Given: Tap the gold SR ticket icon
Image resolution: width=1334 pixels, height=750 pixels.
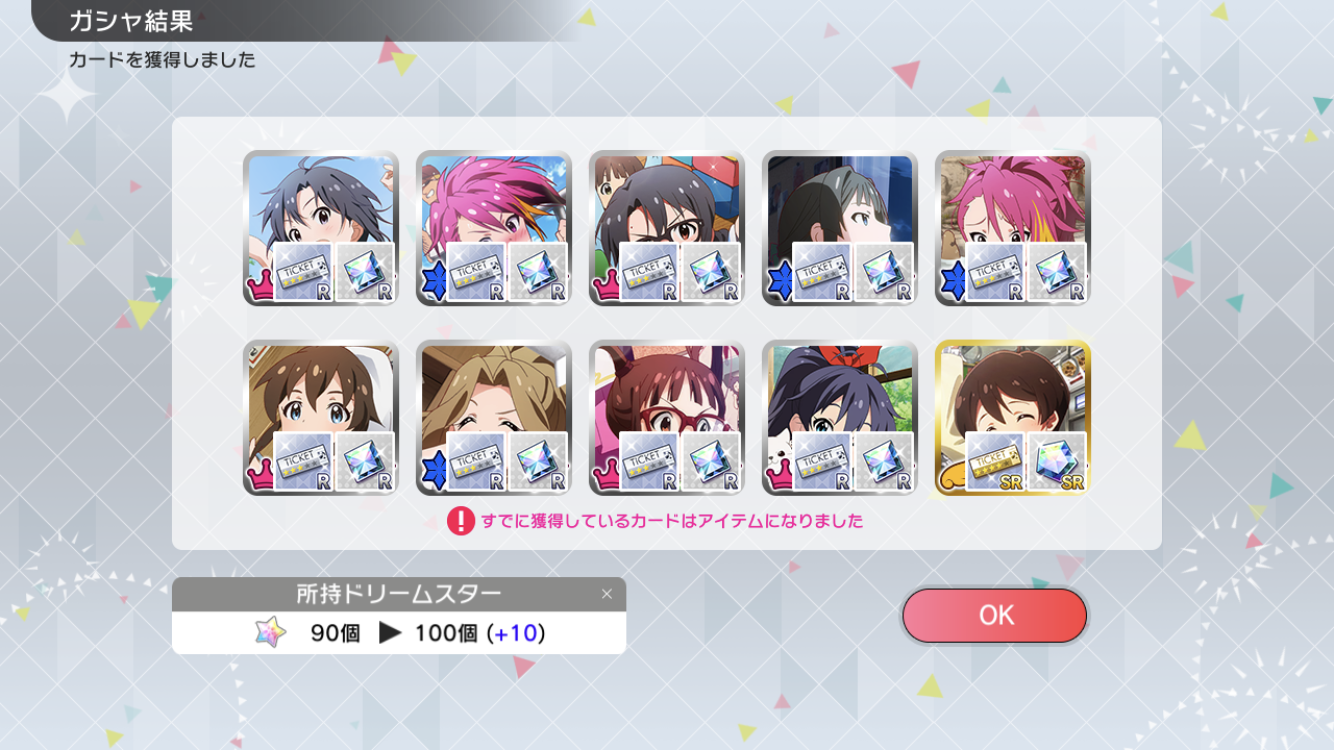Looking at the screenshot, I should point(995,461).
